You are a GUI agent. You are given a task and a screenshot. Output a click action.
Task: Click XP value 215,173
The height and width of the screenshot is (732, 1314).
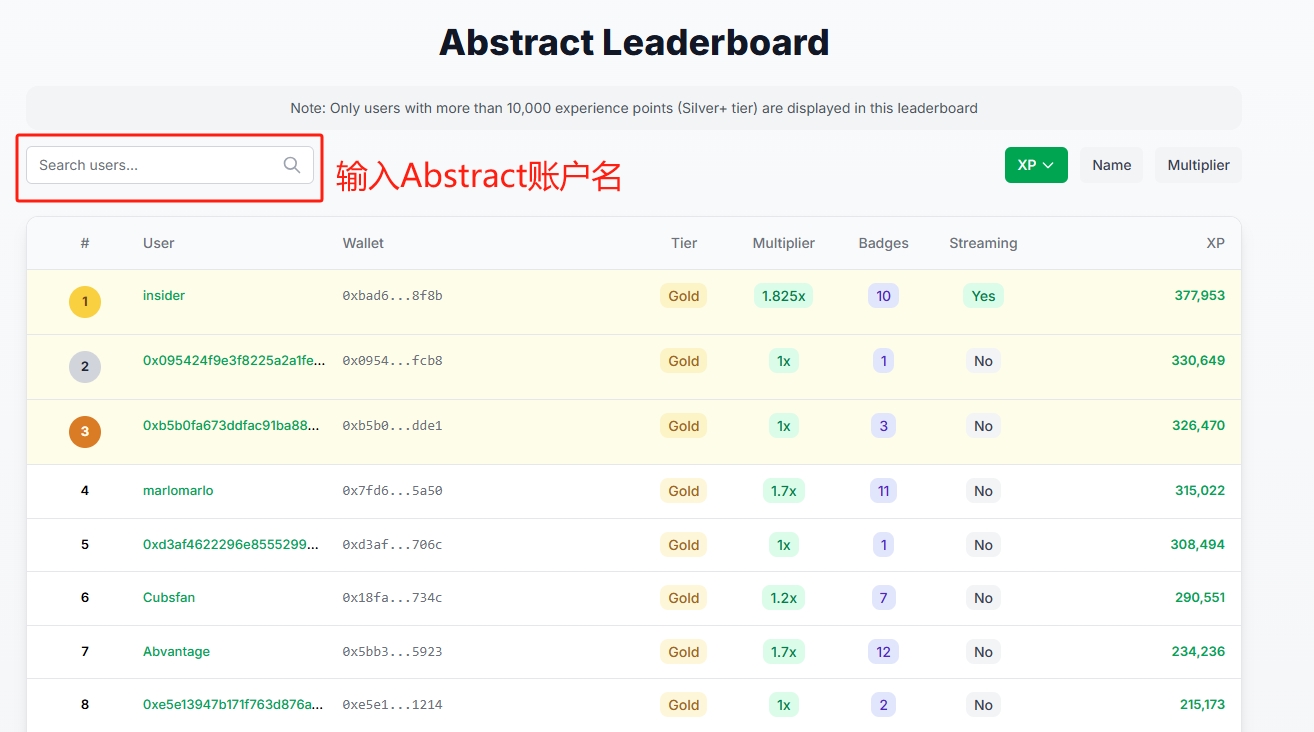[x=1202, y=705]
